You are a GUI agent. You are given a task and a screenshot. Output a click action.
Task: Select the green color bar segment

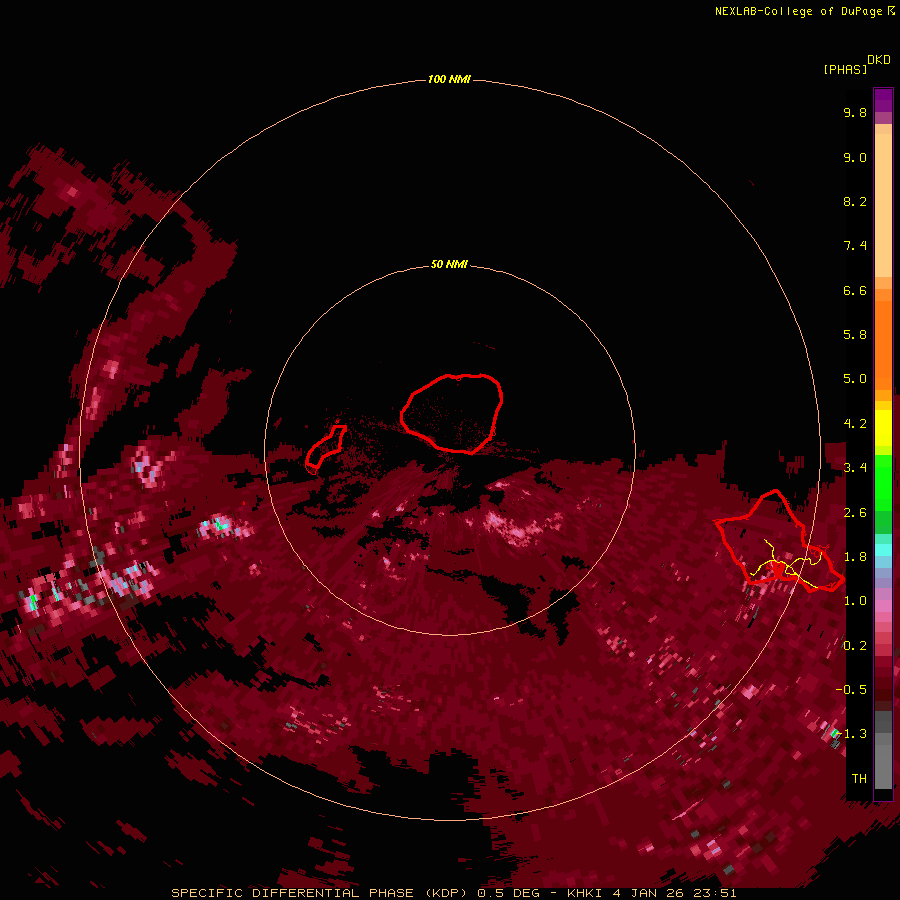coord(883,483)
